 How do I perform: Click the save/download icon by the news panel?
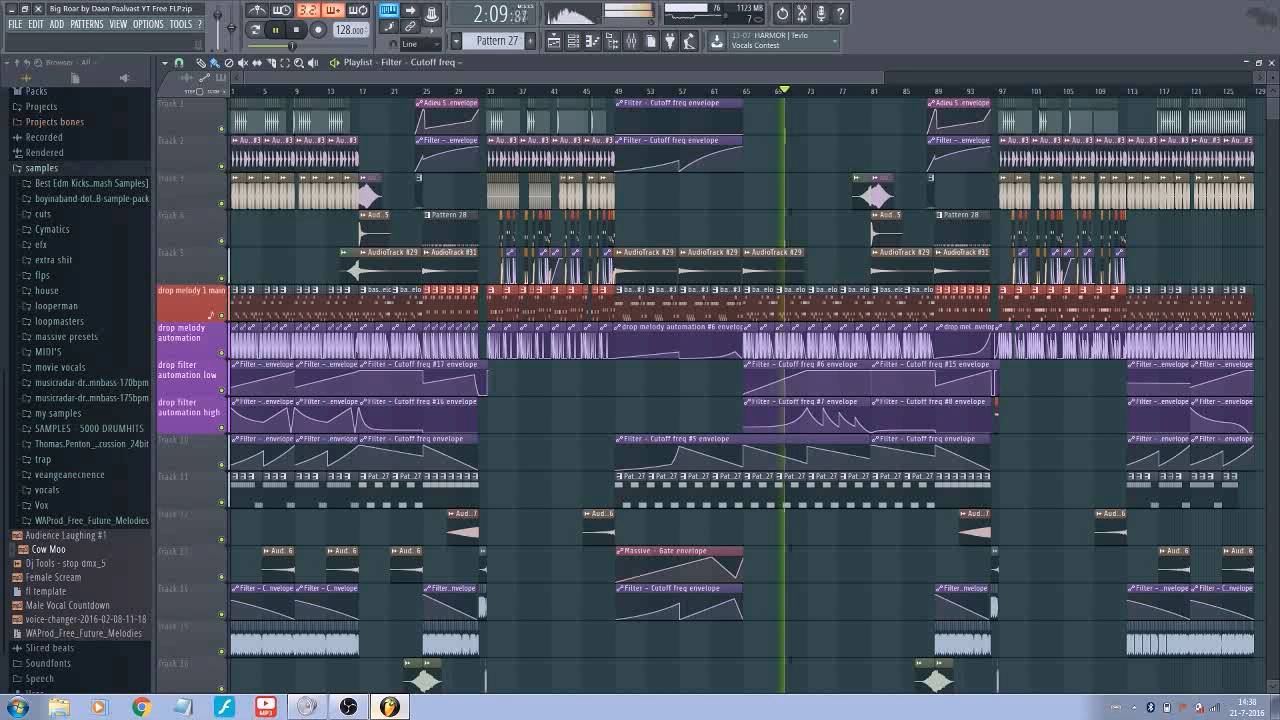coord(717,41)
